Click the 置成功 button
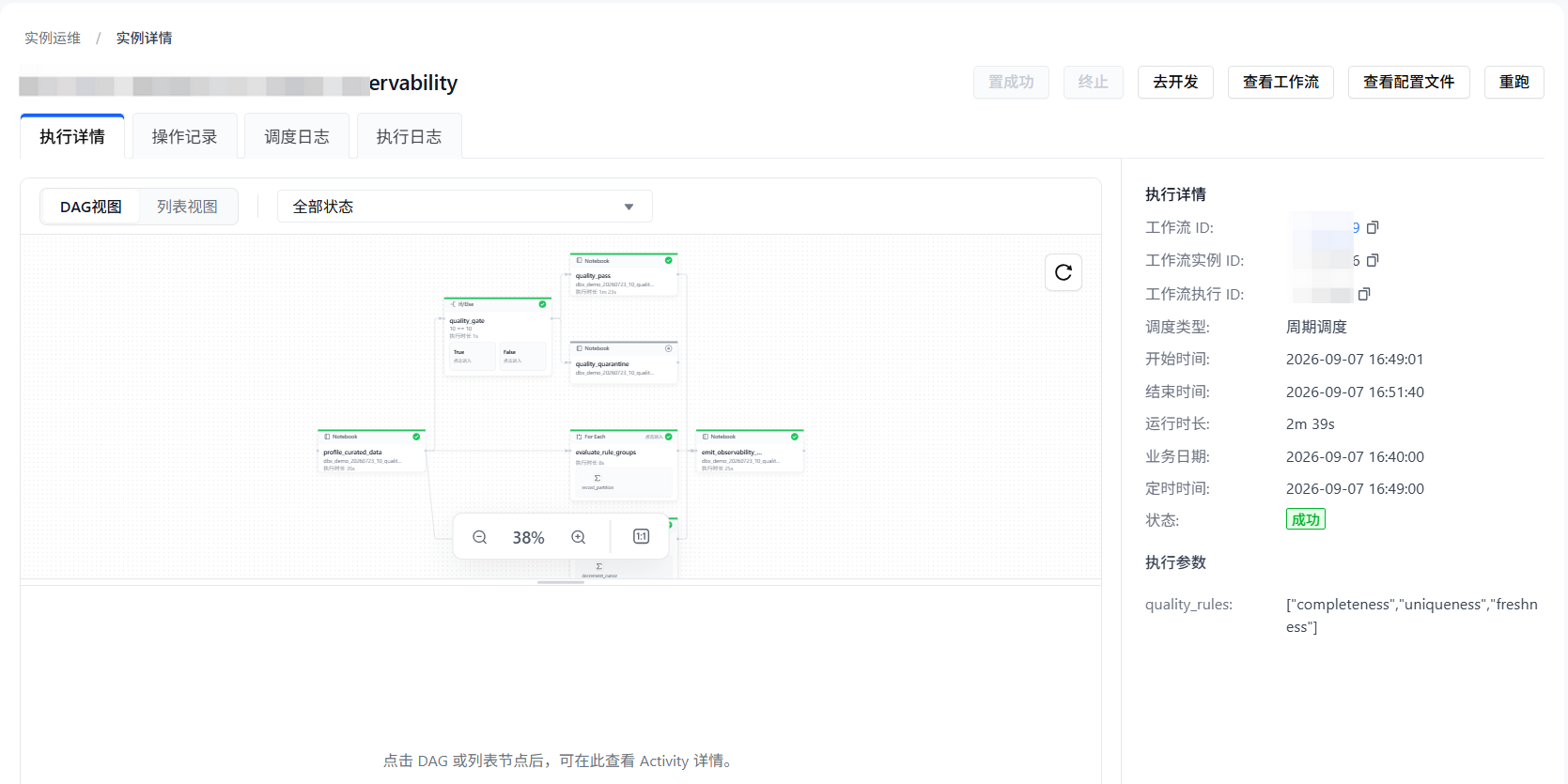1568x784 pixels. coord(1011,83)
